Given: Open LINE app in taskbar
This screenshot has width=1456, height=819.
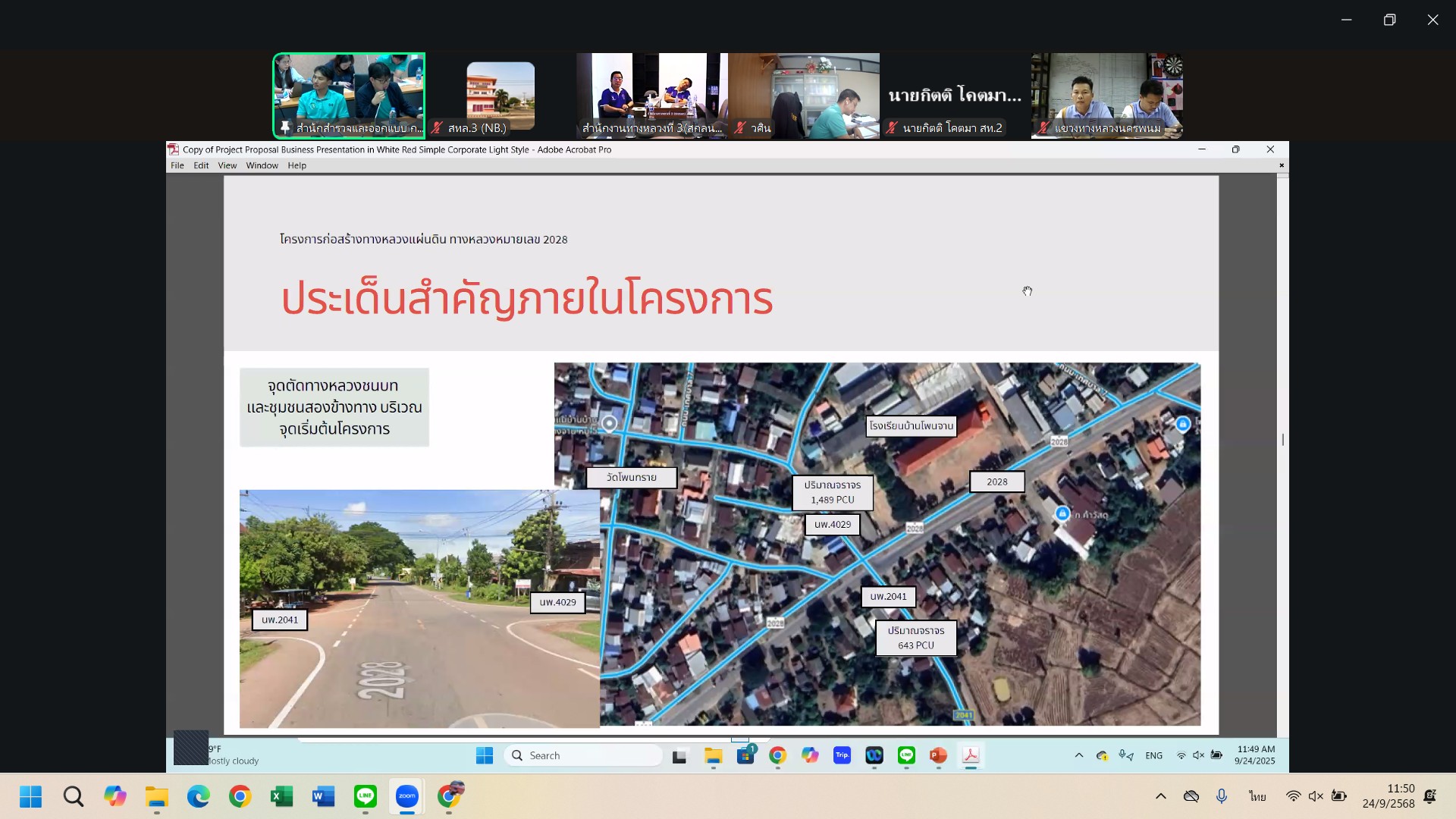Looking at the screenshot, I should click(x=366, y=796).
